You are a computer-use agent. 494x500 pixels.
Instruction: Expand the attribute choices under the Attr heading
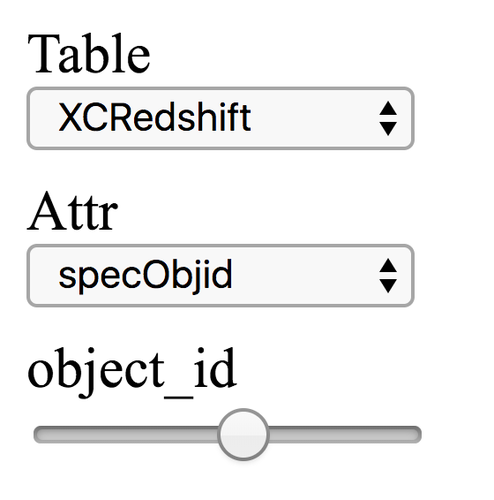tap(220, 276)
